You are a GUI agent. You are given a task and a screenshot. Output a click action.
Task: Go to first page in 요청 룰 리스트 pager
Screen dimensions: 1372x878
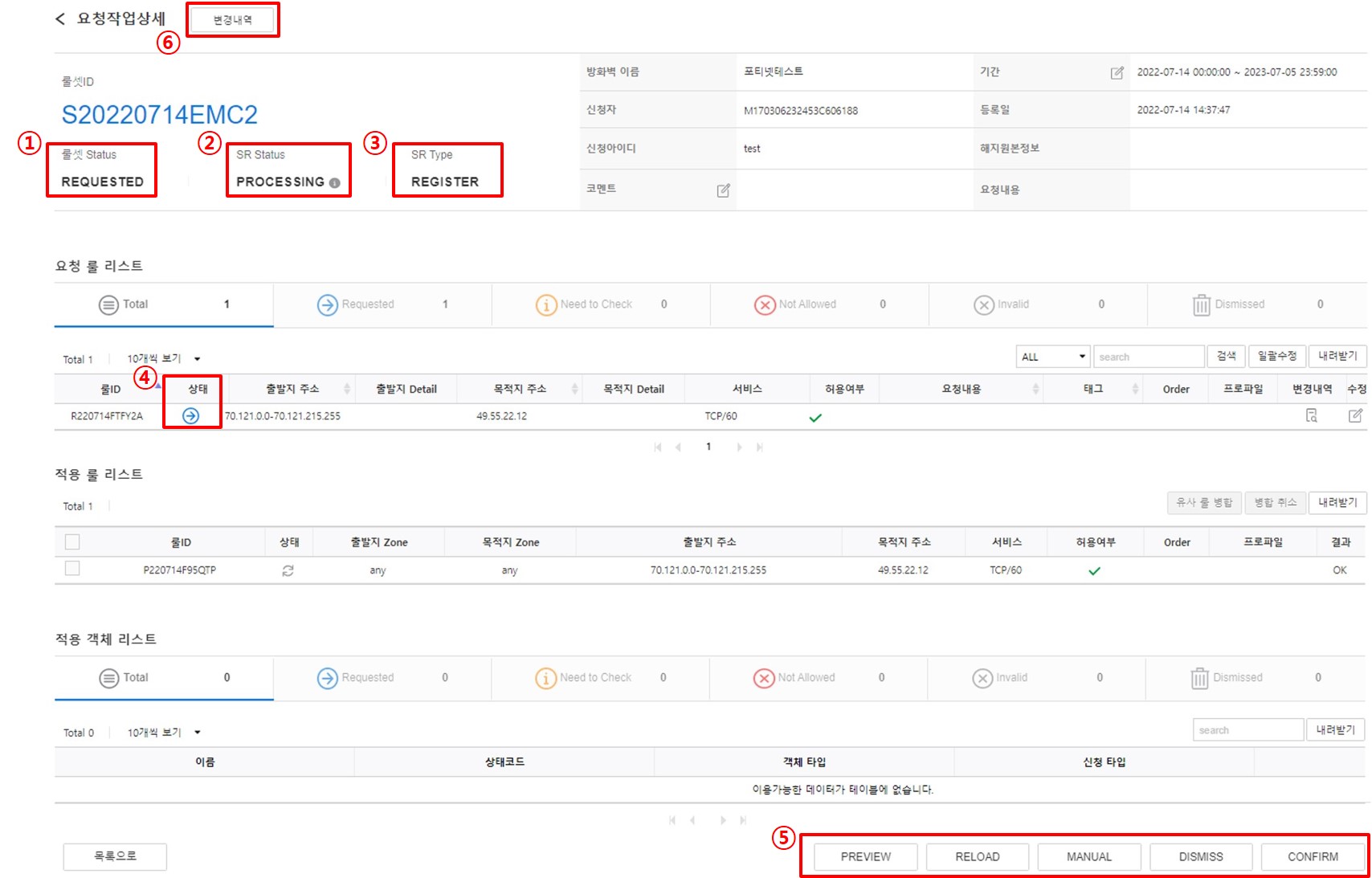pos(658,447)
